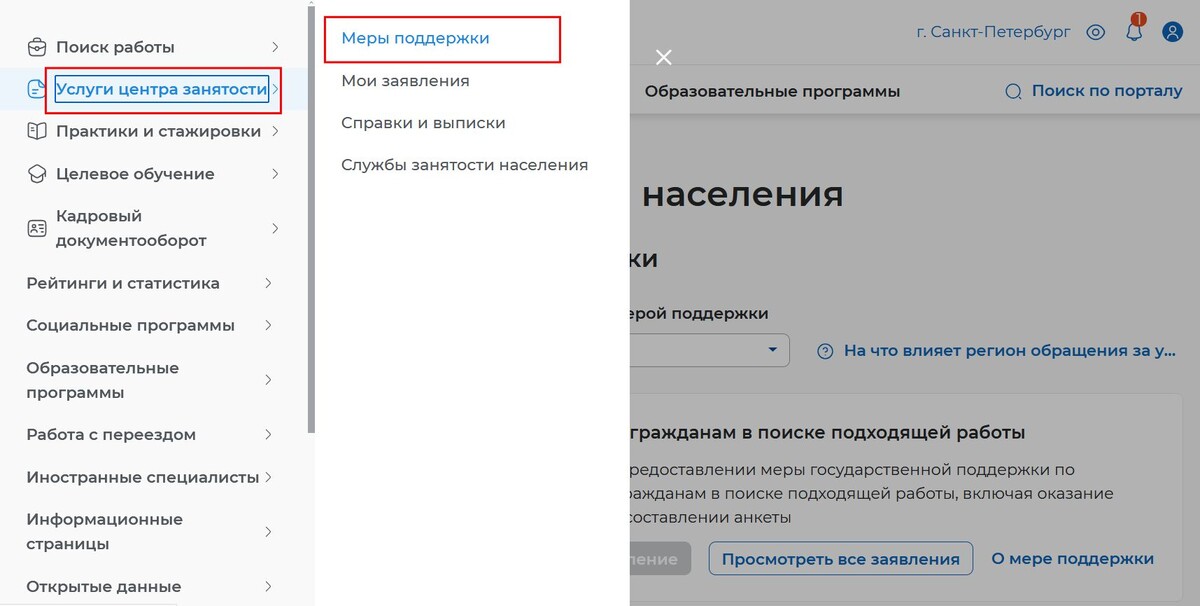Viewport: 1200px width, 606px height.
Task: Expand the Социальные программы chevron
Action: click(x=267, y=325)
